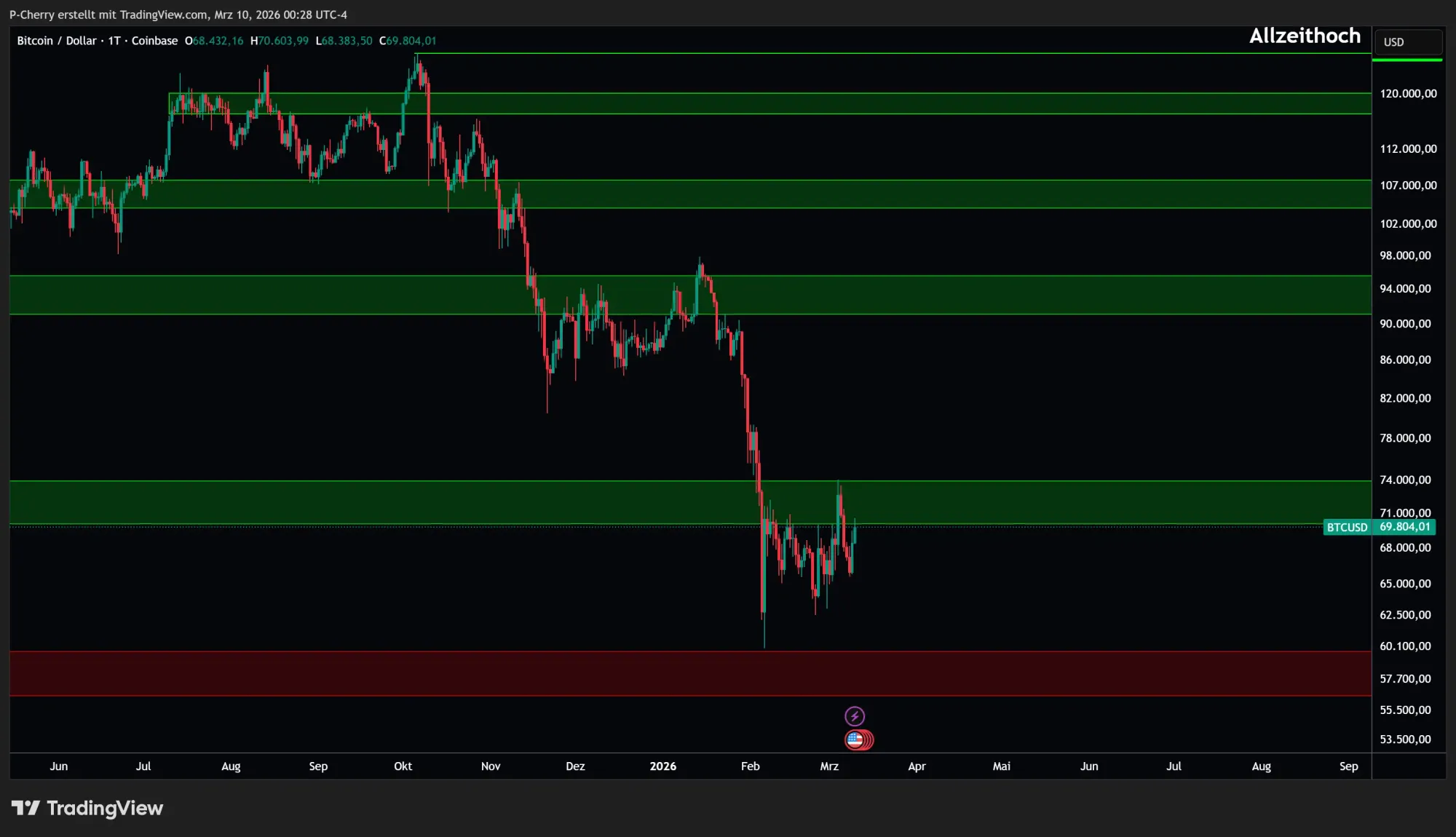This screenshot has width=1456, height=837.
Task: Open the USD currency selector
Action: tap(1406, 42)
